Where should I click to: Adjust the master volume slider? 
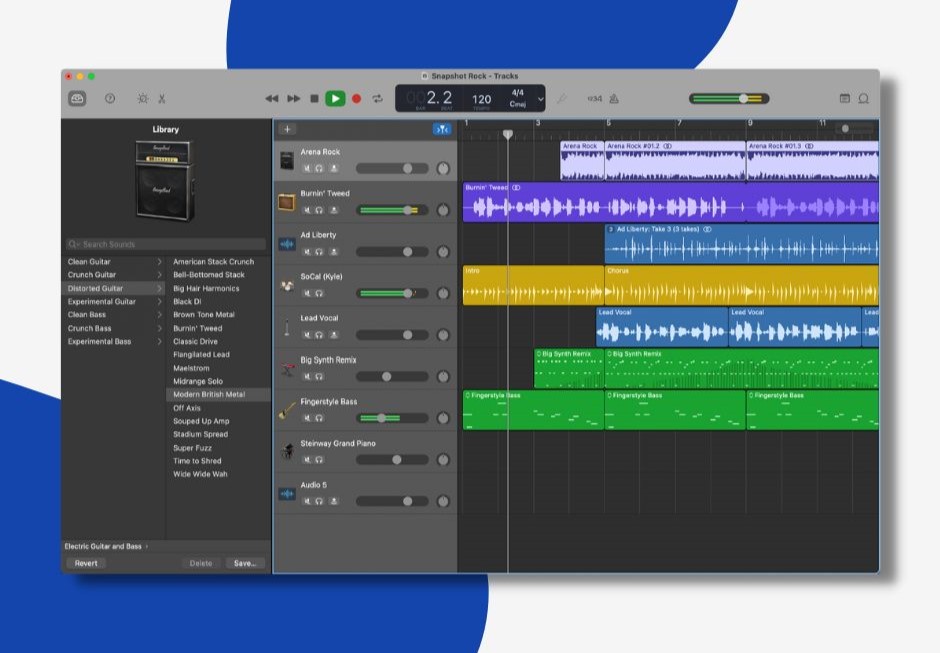coord(743,99)
